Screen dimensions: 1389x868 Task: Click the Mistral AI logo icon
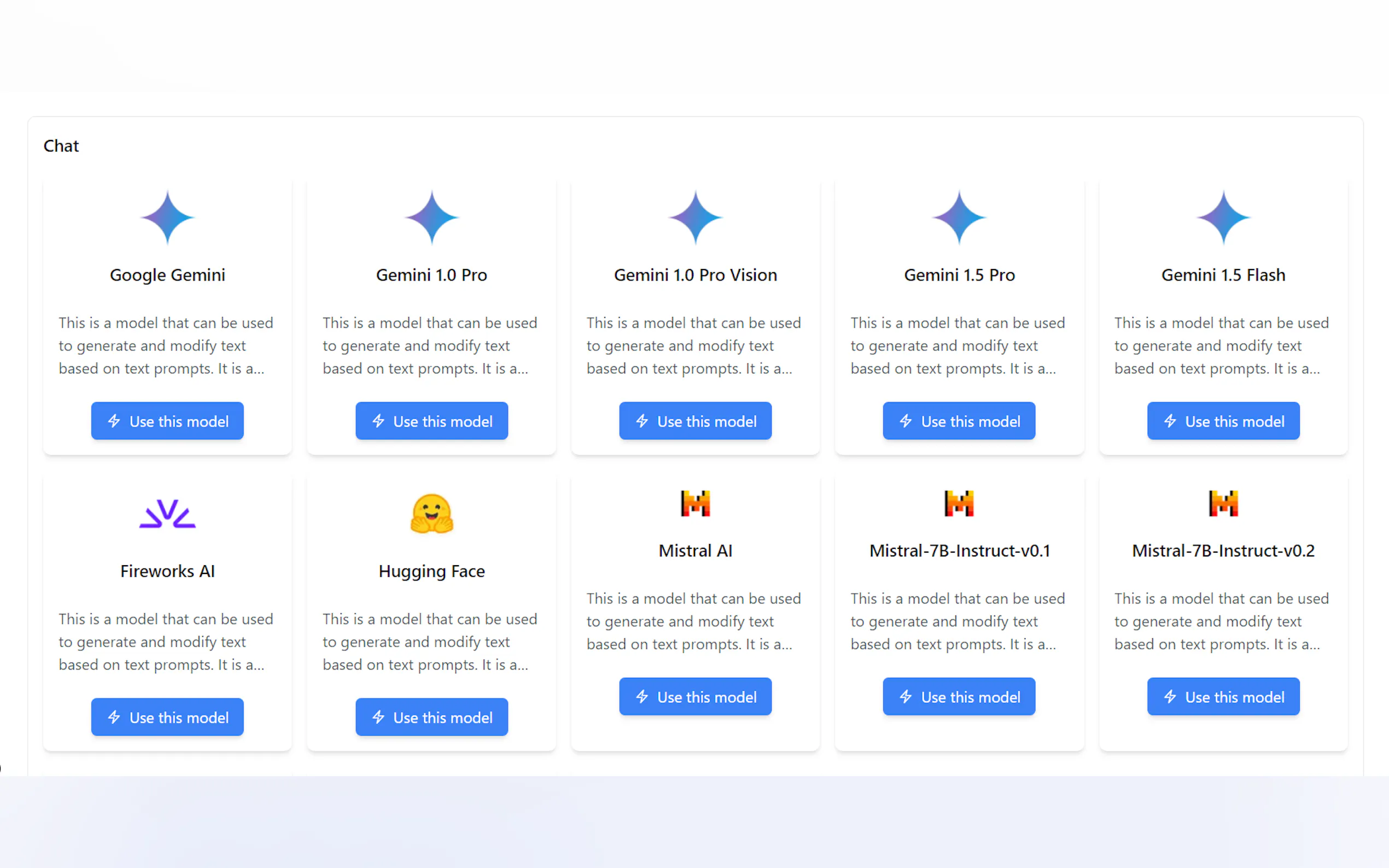point(695,503)
